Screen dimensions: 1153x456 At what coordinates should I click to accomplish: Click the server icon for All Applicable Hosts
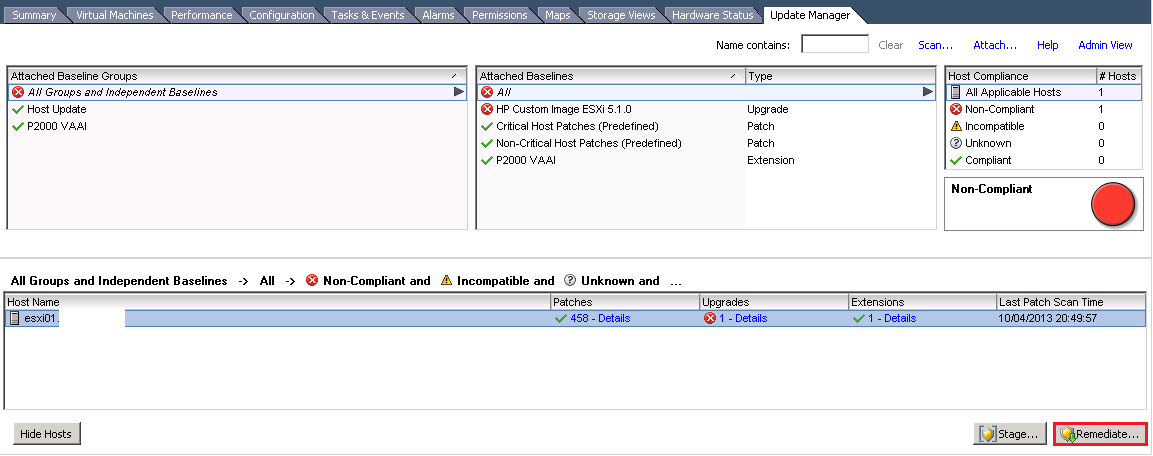(x=955, y=92)
